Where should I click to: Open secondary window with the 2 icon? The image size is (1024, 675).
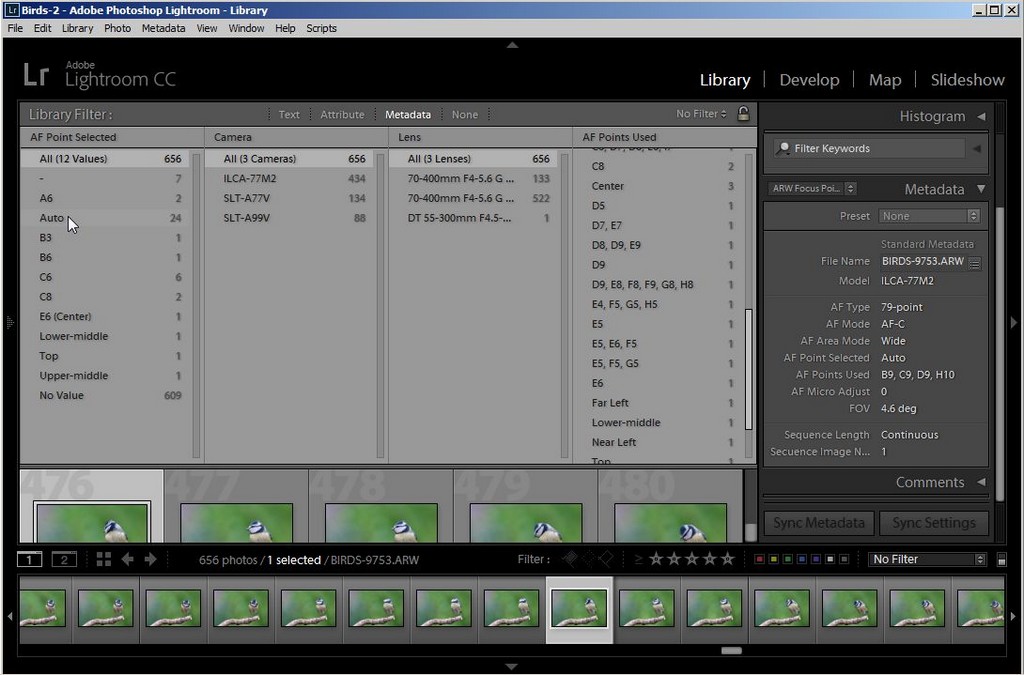63,559
